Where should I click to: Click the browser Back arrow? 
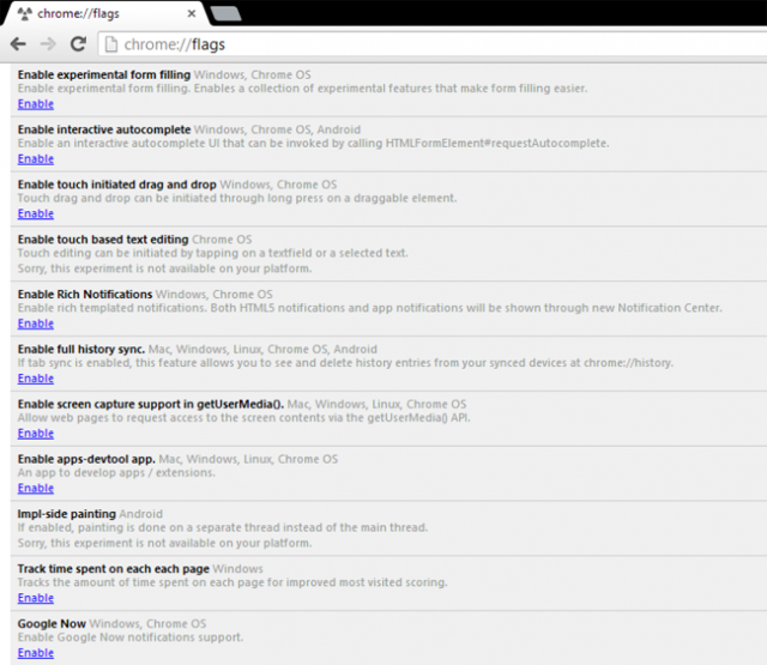coord(18,45)
